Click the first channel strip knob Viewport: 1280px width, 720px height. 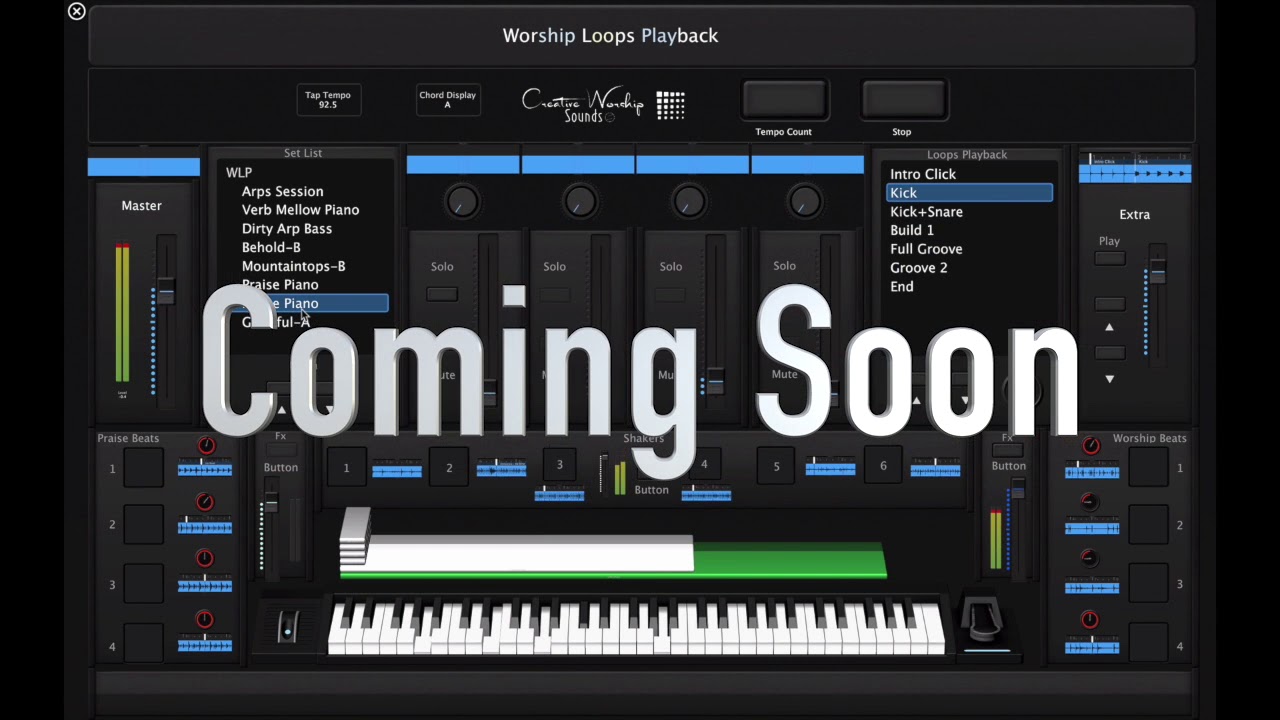point(461,202)
